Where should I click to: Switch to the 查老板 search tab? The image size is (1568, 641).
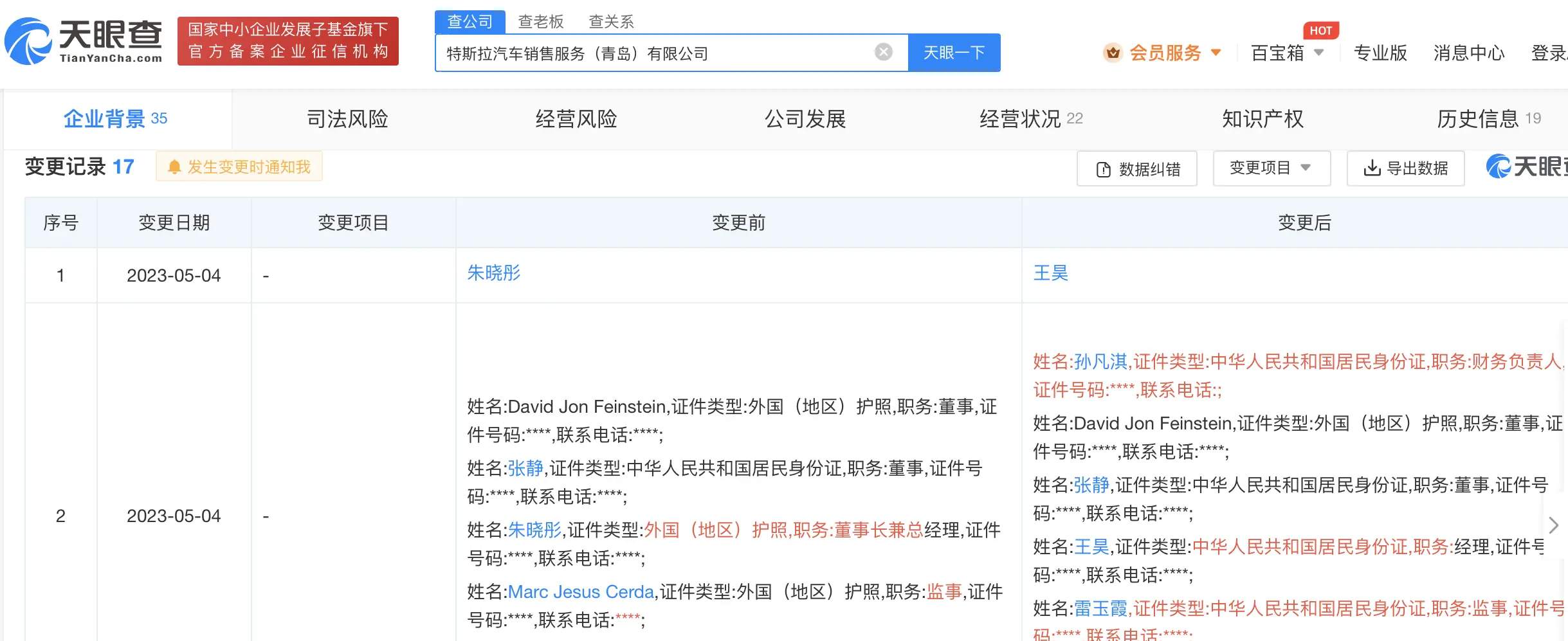[541, 22]
